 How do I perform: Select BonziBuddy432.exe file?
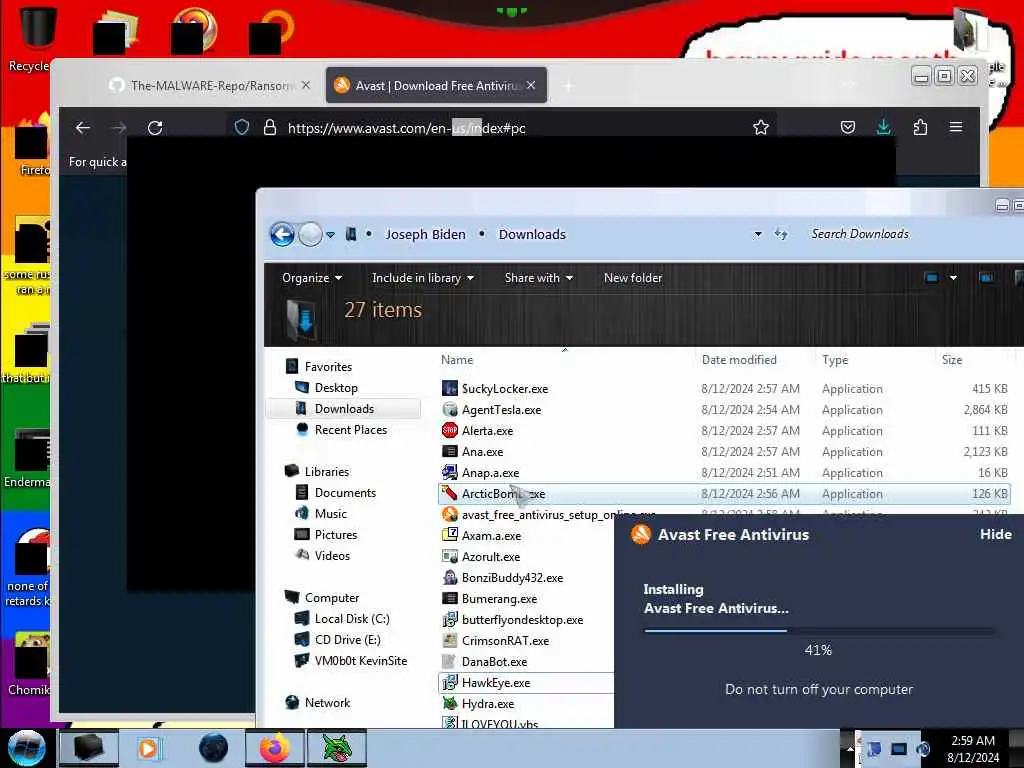click(512, 578)
